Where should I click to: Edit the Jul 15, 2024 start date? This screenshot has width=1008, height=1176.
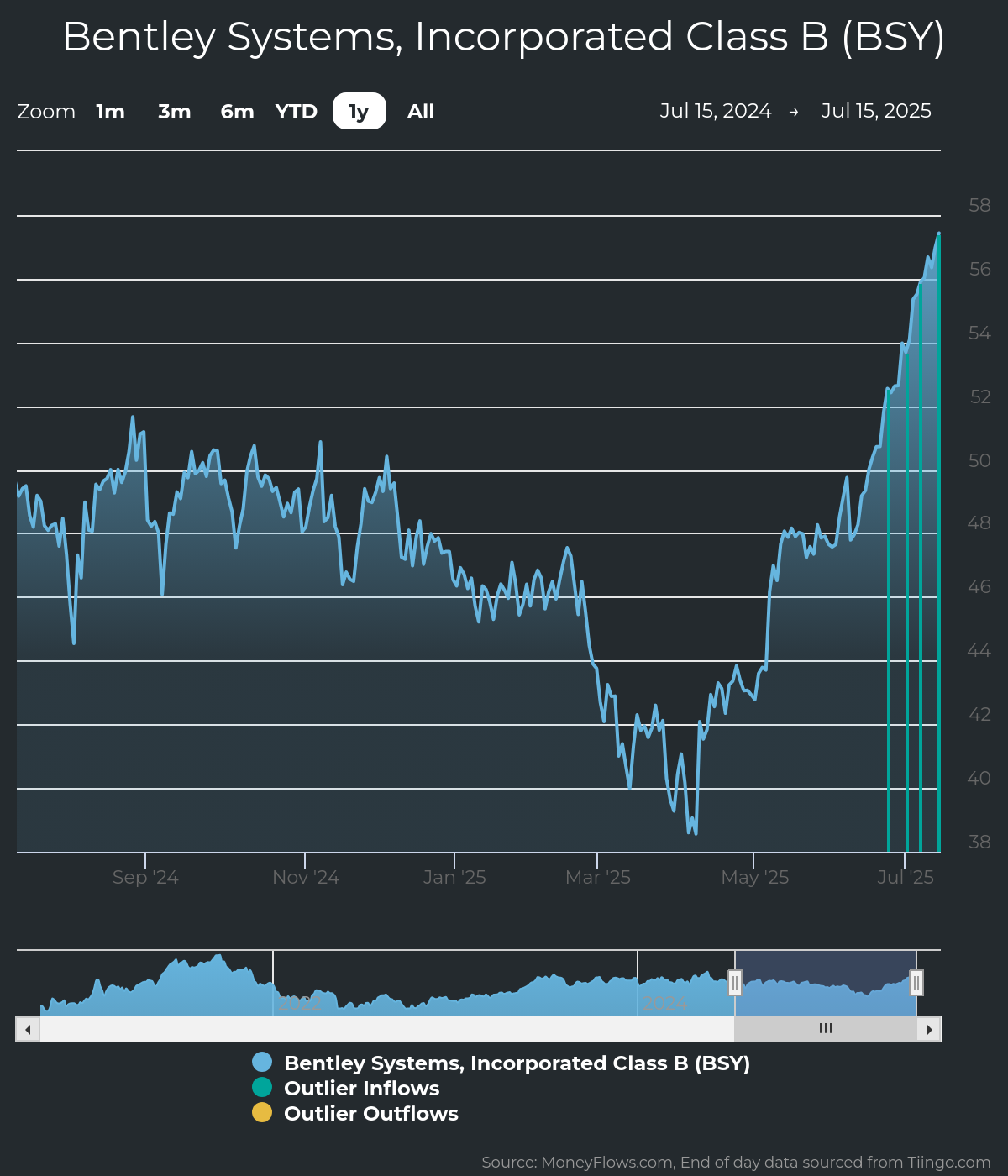click(x=716, y=111)
